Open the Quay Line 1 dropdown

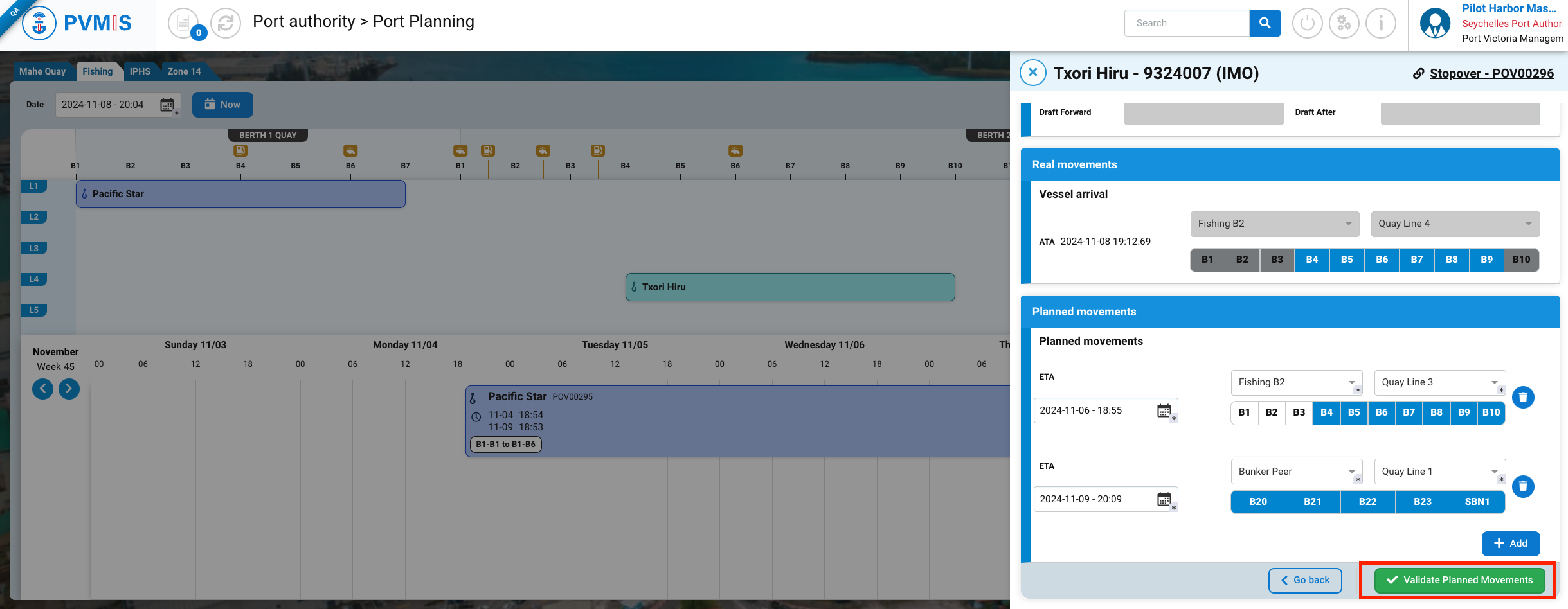tap(1439, 472)
